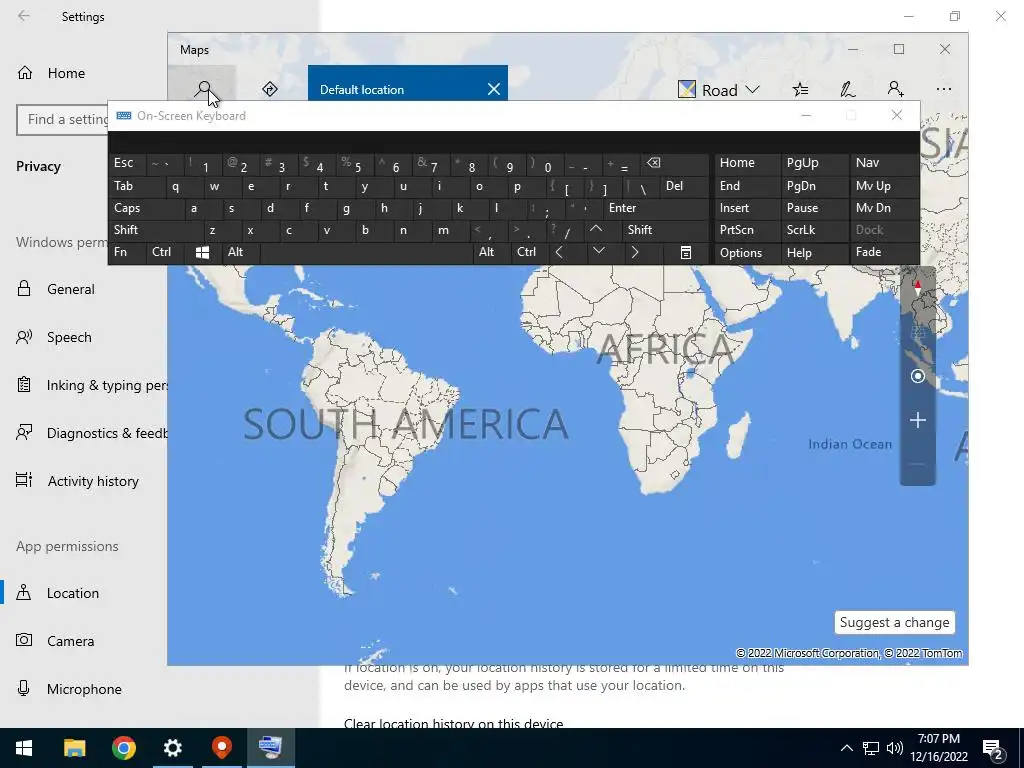Click the Nav key on On-Screen Keyboard
The width and height of the screenshot is (1024, 768).
click(884, 163)
